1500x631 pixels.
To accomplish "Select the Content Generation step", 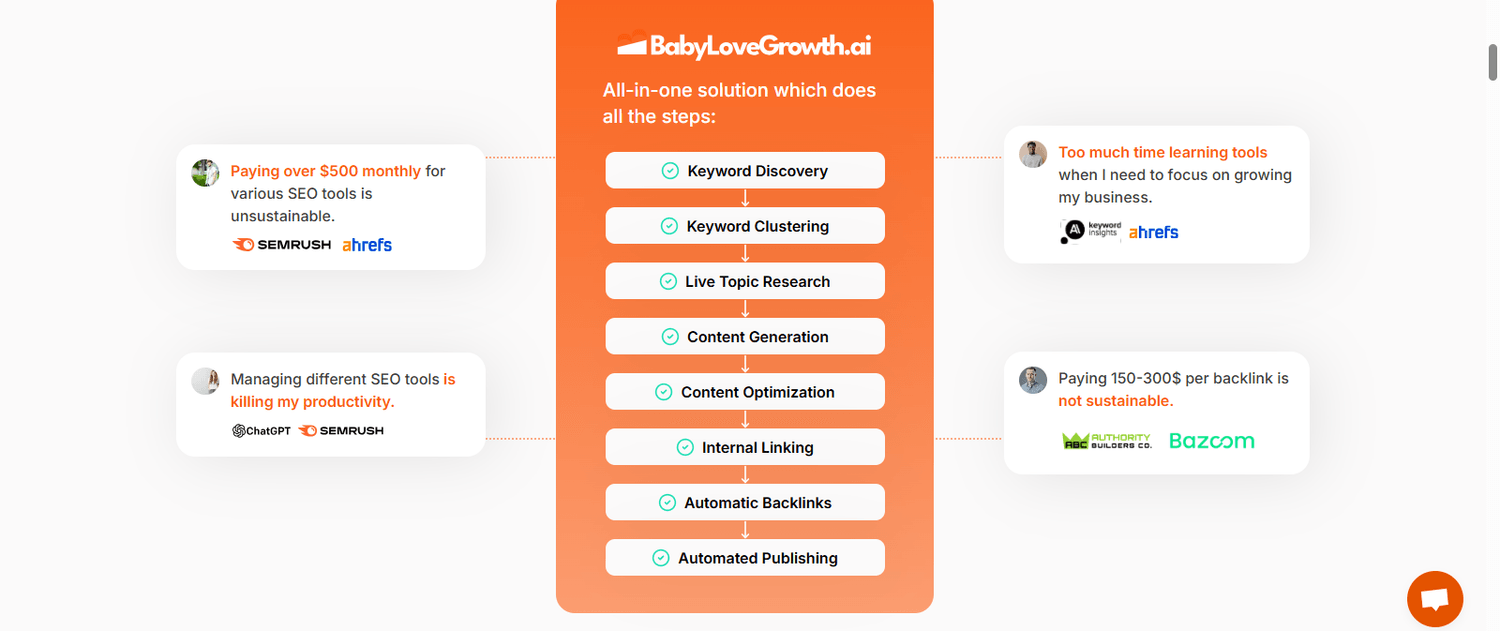I will 745,337.
